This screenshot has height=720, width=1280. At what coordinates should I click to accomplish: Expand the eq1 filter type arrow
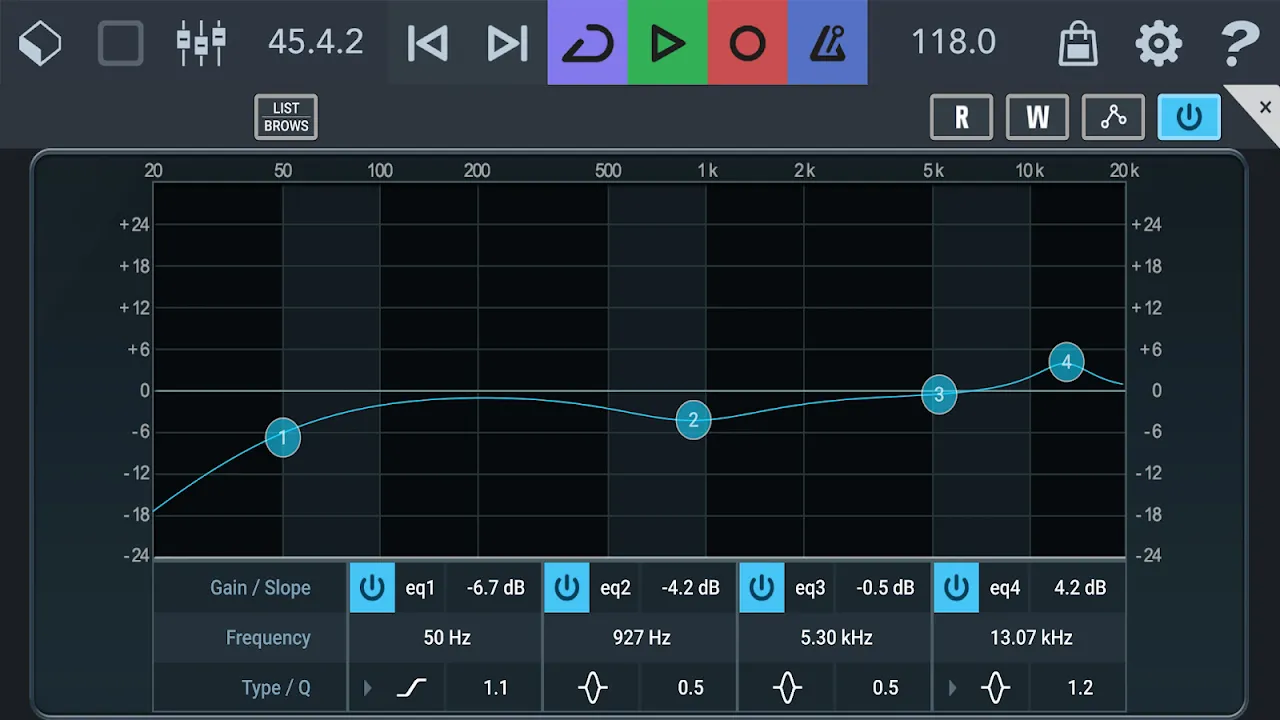click(368, 688)
